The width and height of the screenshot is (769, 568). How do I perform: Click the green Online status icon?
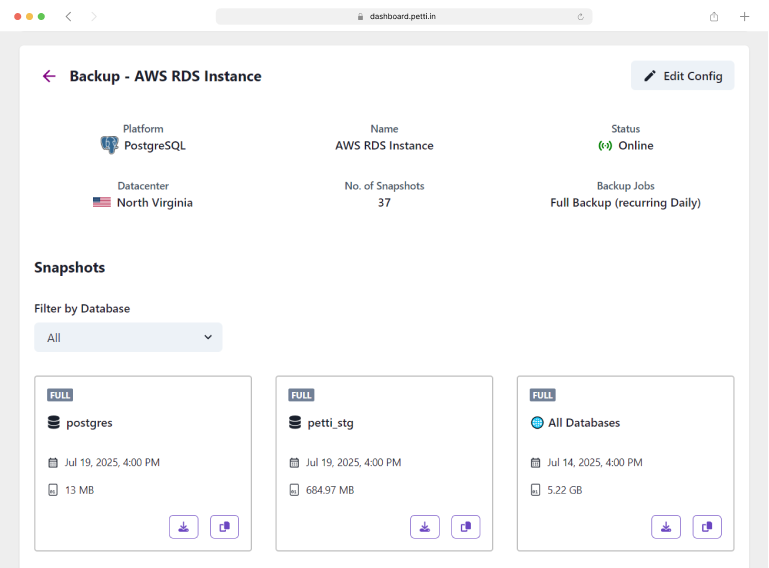click(x=605, y=146)
